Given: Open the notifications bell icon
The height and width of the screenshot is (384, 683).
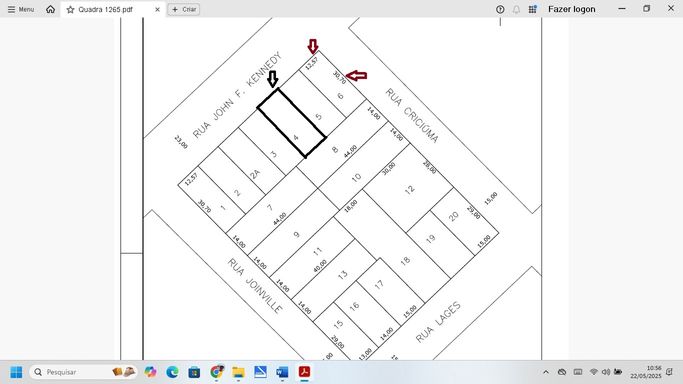Looking at the screenshot, I should coord(516,9).
